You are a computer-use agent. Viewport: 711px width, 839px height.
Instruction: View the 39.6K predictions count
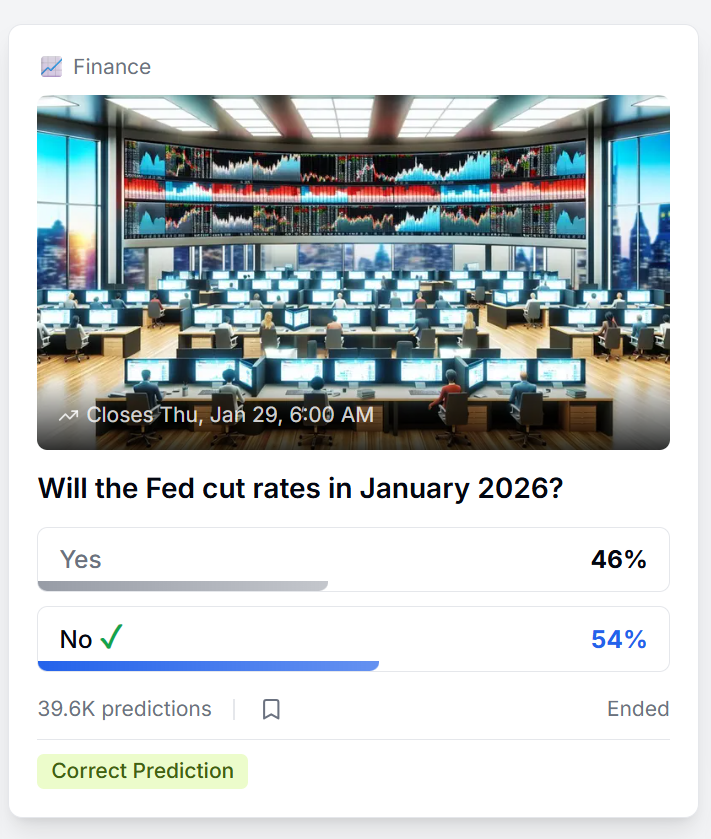tap(125, 709)
